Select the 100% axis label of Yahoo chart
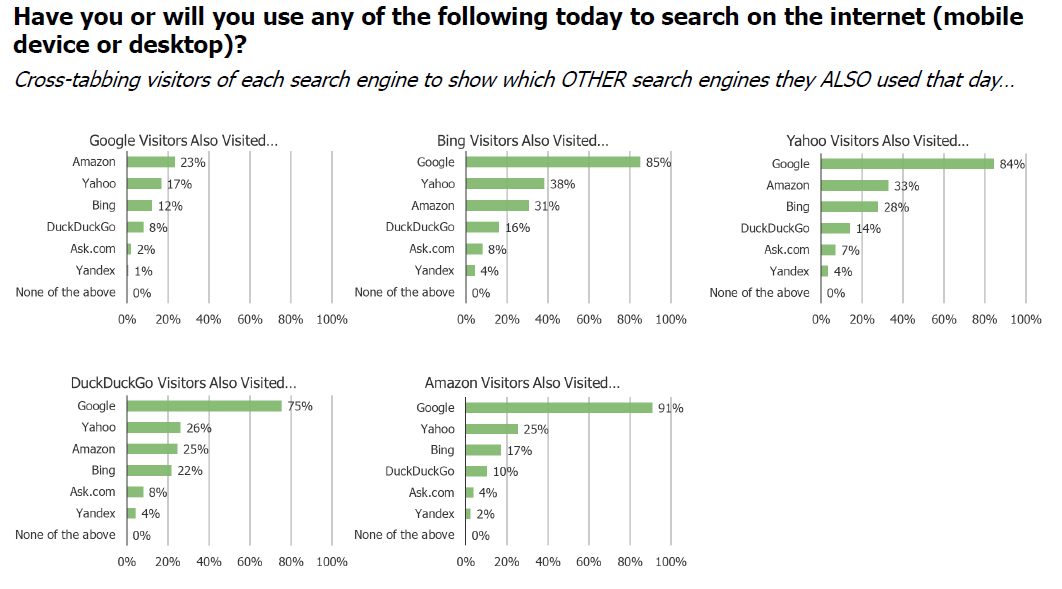Image resolution: width=1062 pixels, height=589 pixels. coord(1025,319)
